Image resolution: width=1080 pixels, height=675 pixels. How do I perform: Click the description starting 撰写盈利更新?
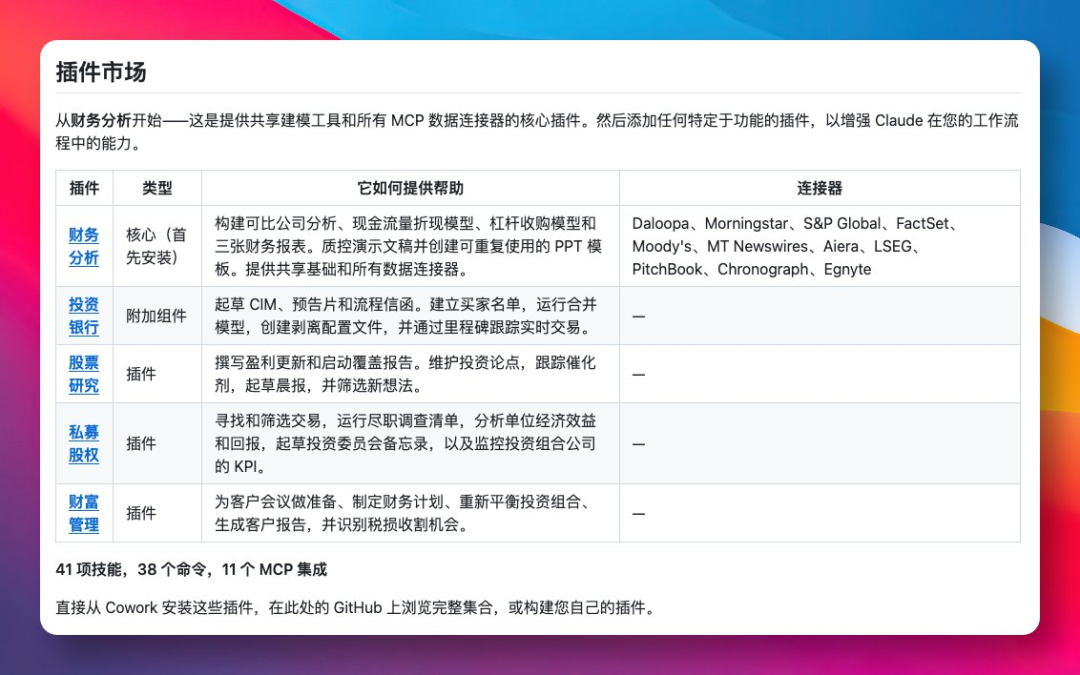pyautogui.click(x=406, y=374)
